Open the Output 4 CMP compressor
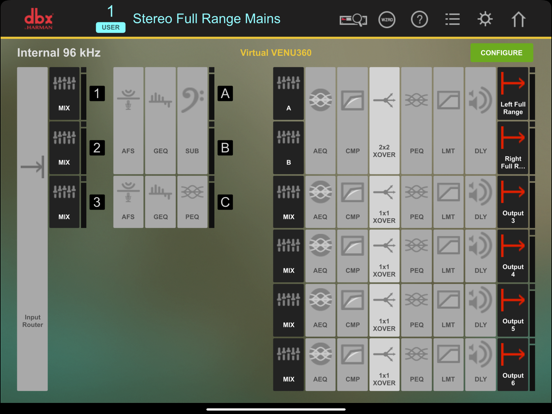The image size is (552, 414). (352, 256)
